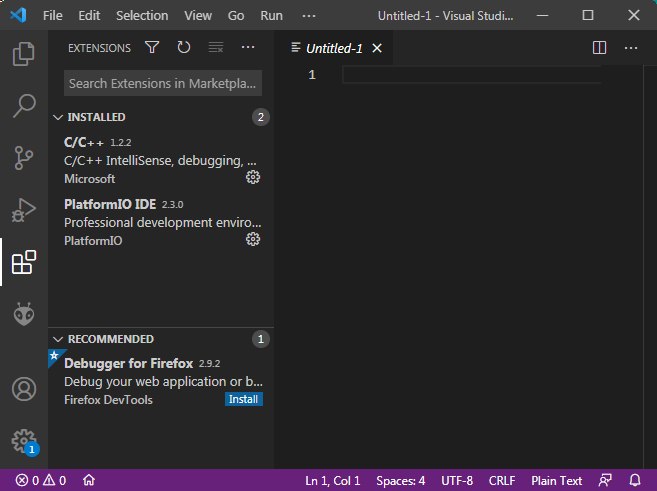
Task: Click the VS Code logo icon
Action: [18, 16]
